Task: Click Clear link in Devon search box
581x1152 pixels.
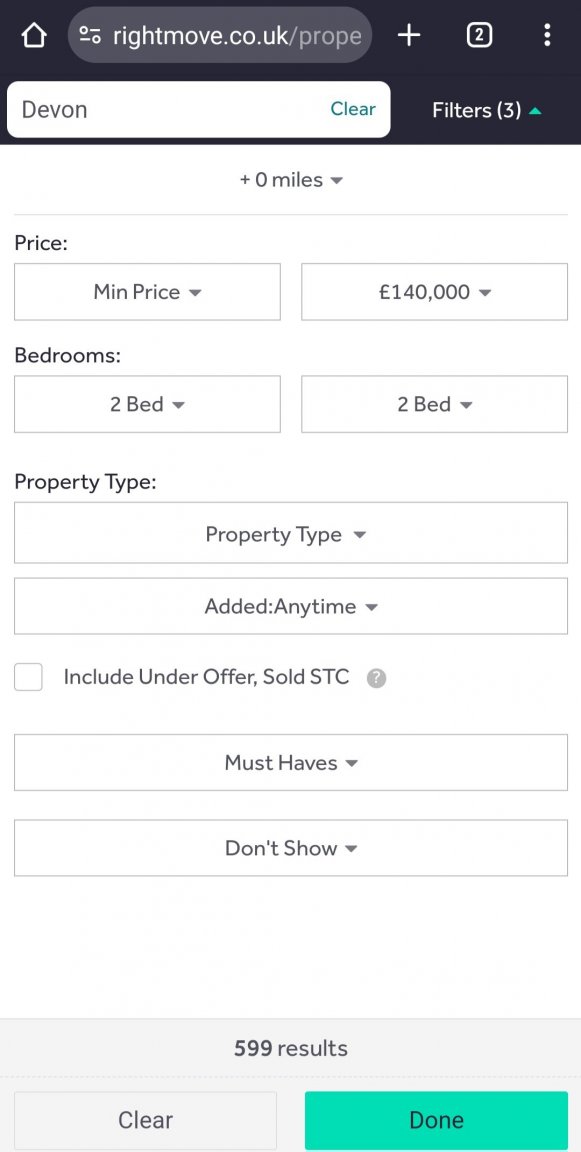Action: [x=353, y=109]
